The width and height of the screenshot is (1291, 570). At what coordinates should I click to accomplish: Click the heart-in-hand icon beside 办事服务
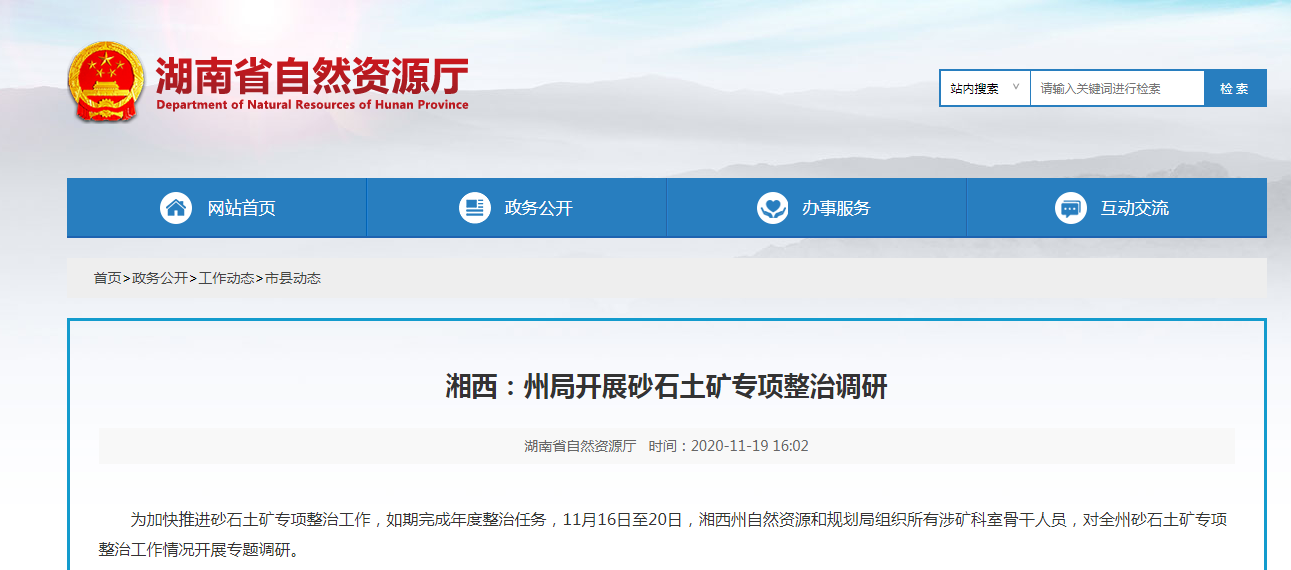pos(773,208)
